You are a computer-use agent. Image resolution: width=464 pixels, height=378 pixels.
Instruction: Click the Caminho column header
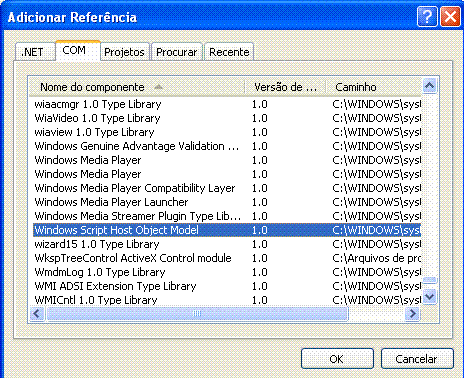click(374, 87)
